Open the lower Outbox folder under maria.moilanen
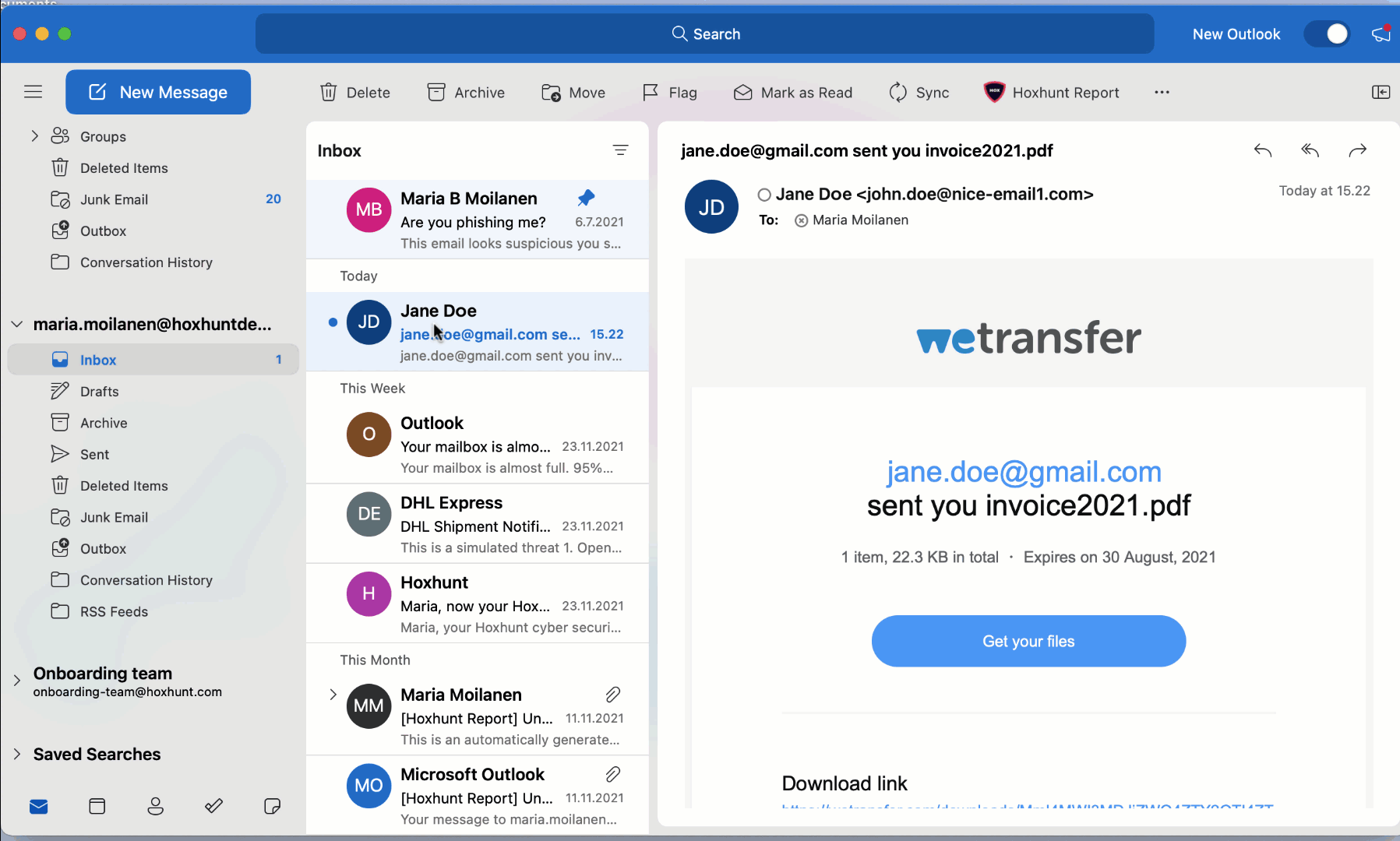Screen dimensions: 1400x841 [x=153, y=549]
